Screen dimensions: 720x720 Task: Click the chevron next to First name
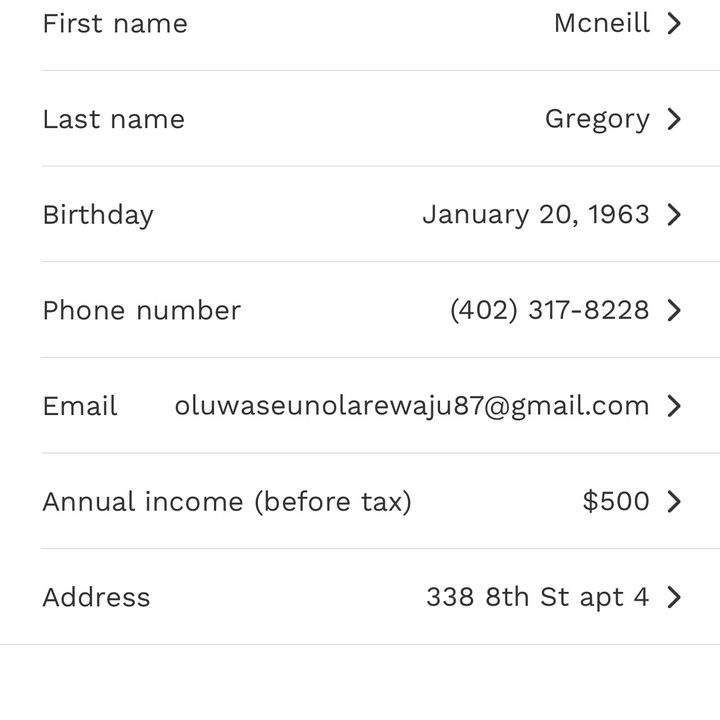[674, 23]
